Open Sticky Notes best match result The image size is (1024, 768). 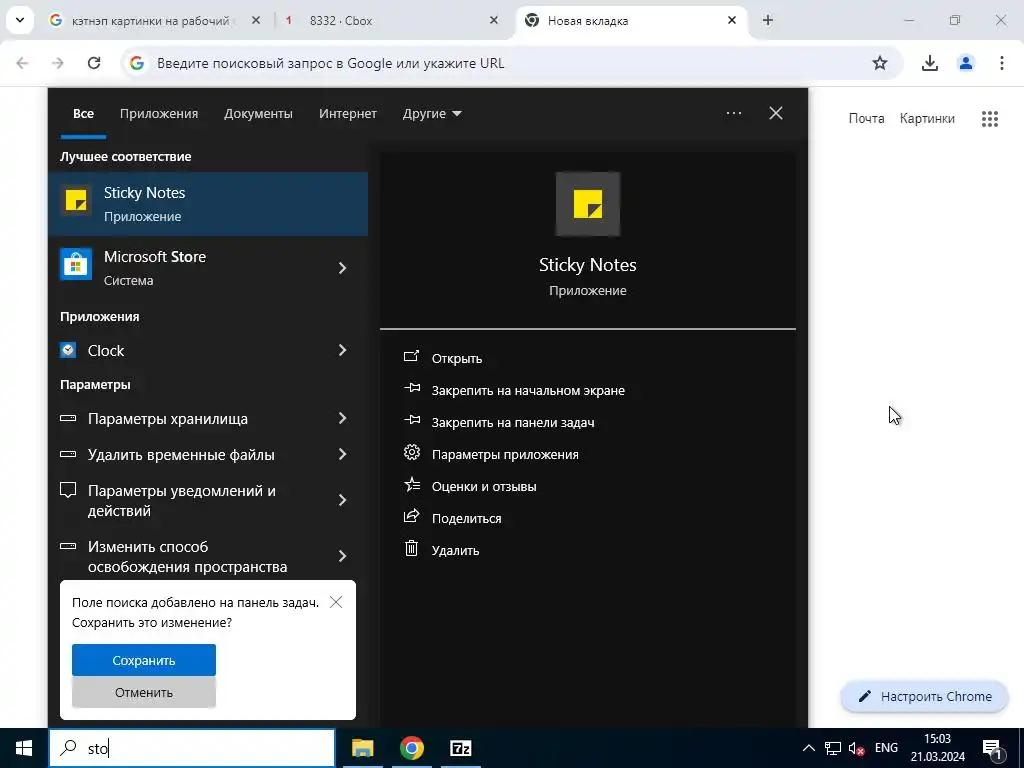[208, 204]
